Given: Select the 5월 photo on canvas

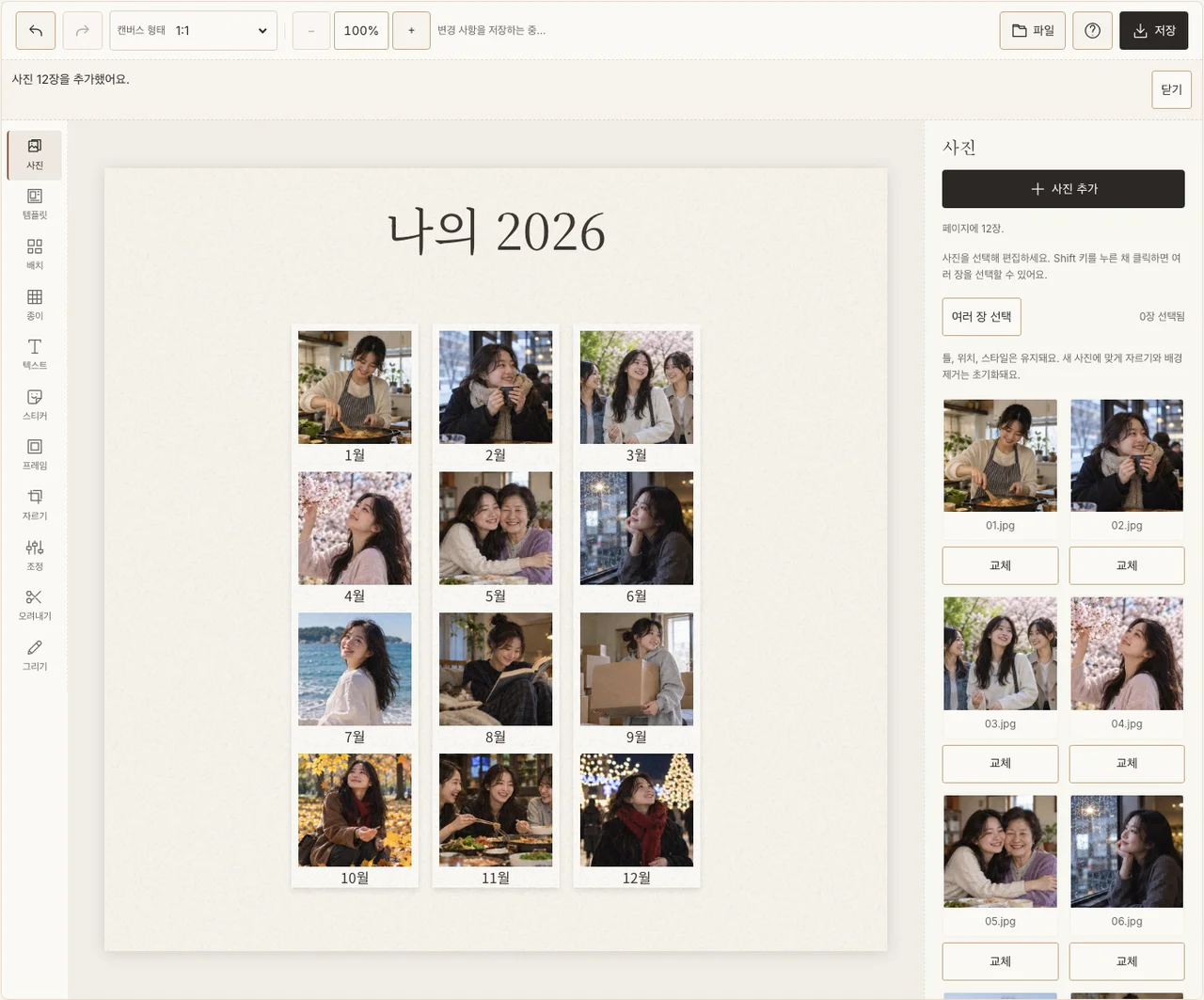Looking at the screenshot, I should [496, 528].
